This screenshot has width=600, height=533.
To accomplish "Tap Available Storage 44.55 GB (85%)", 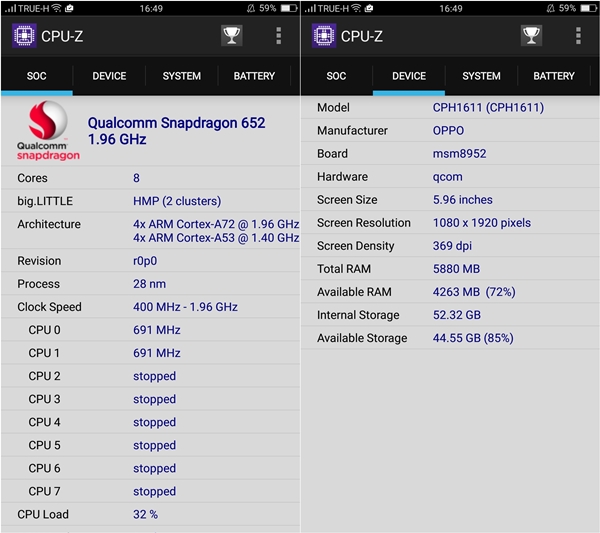I will (x=473, y=338).
